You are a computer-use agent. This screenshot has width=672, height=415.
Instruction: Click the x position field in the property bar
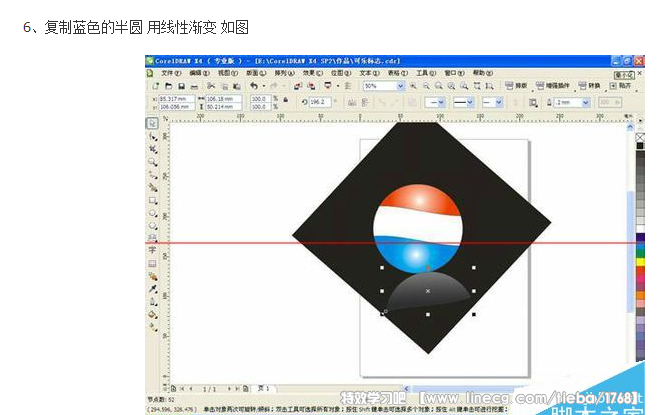coord(176,99)
